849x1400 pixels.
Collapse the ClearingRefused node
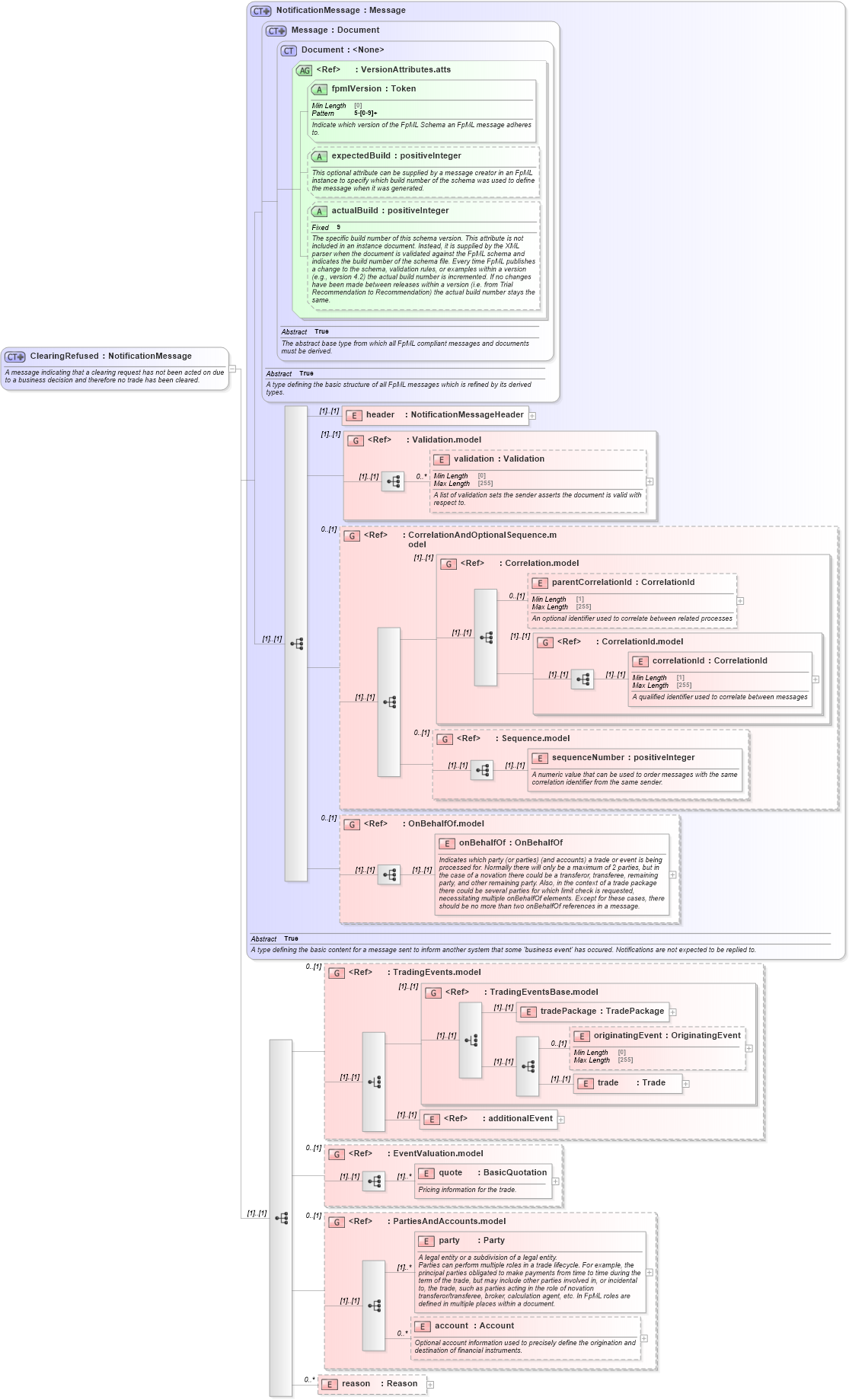click(x=233, y=369)
